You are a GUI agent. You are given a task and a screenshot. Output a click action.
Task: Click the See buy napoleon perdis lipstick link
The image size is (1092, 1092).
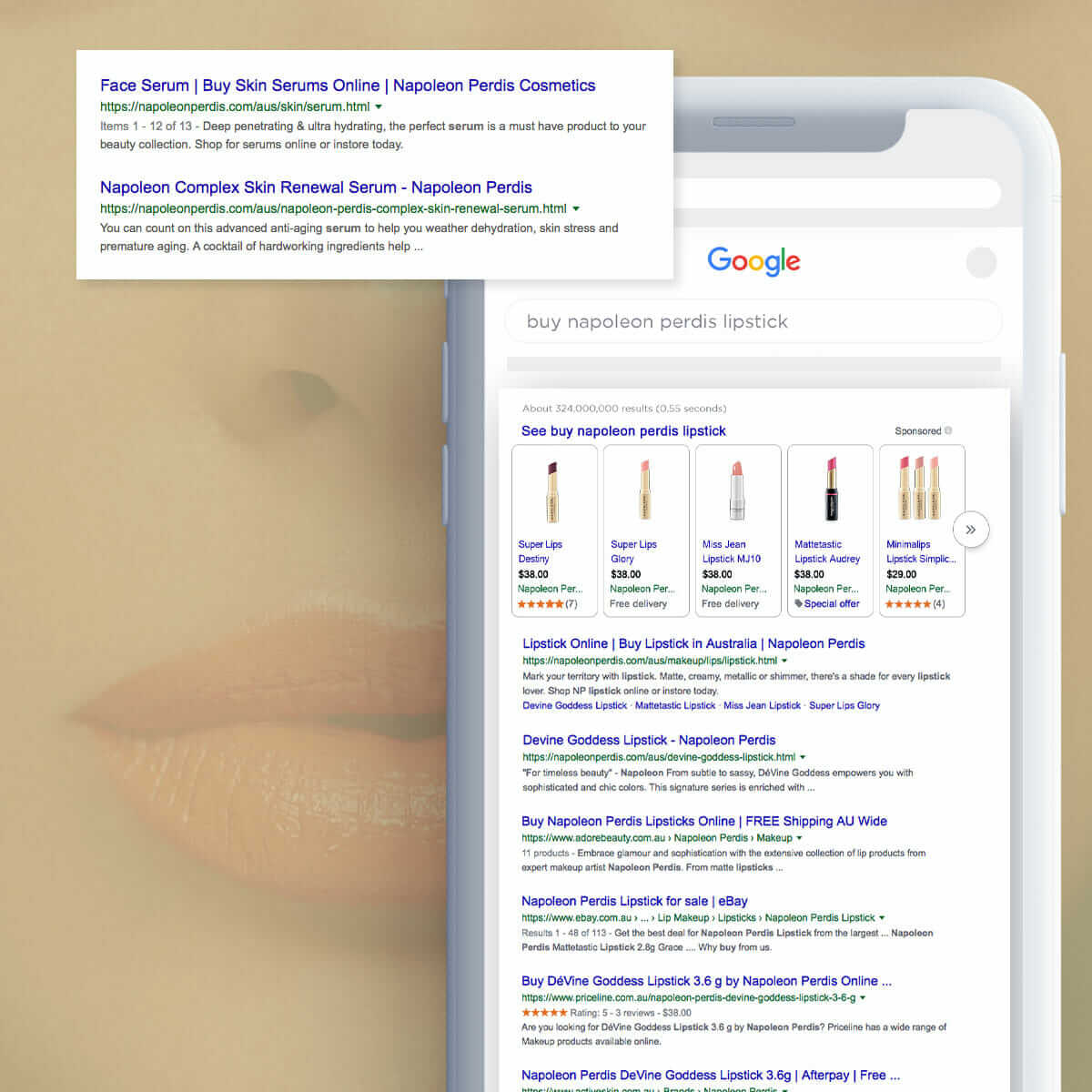point(623,430)
